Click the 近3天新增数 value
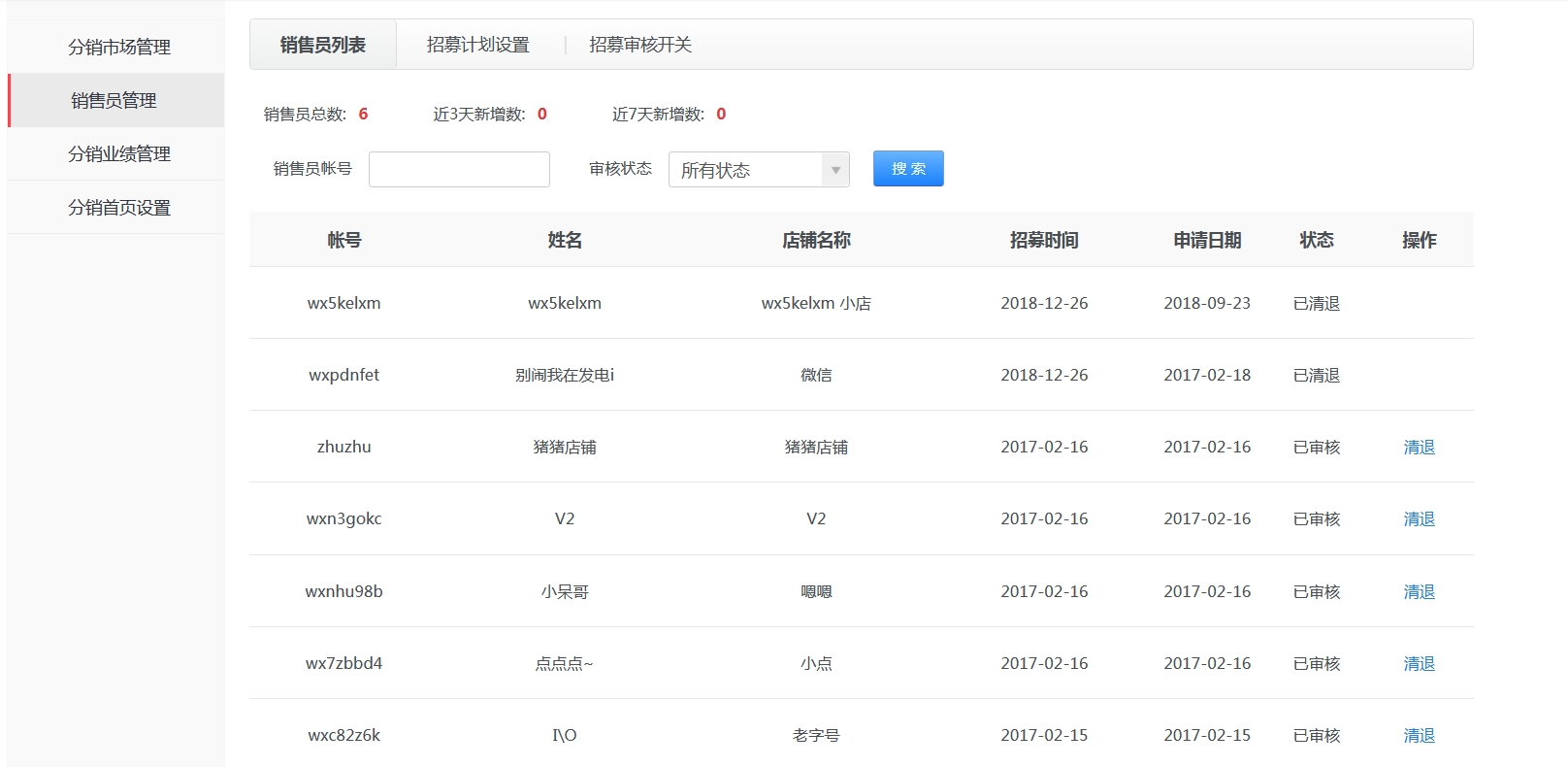This screenshot has height=767, width=1568. click(541, 114)
